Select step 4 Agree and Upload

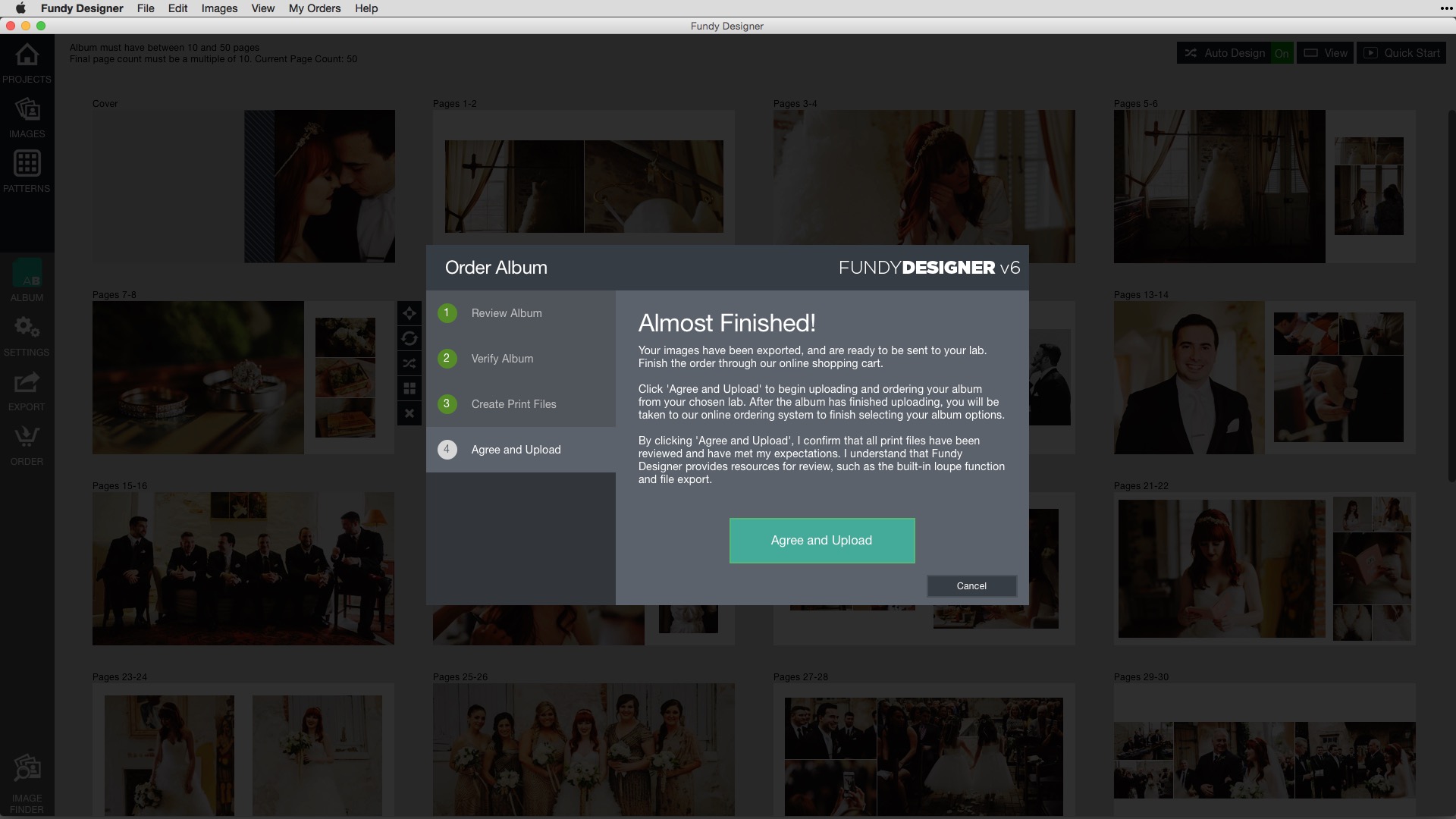521,450
